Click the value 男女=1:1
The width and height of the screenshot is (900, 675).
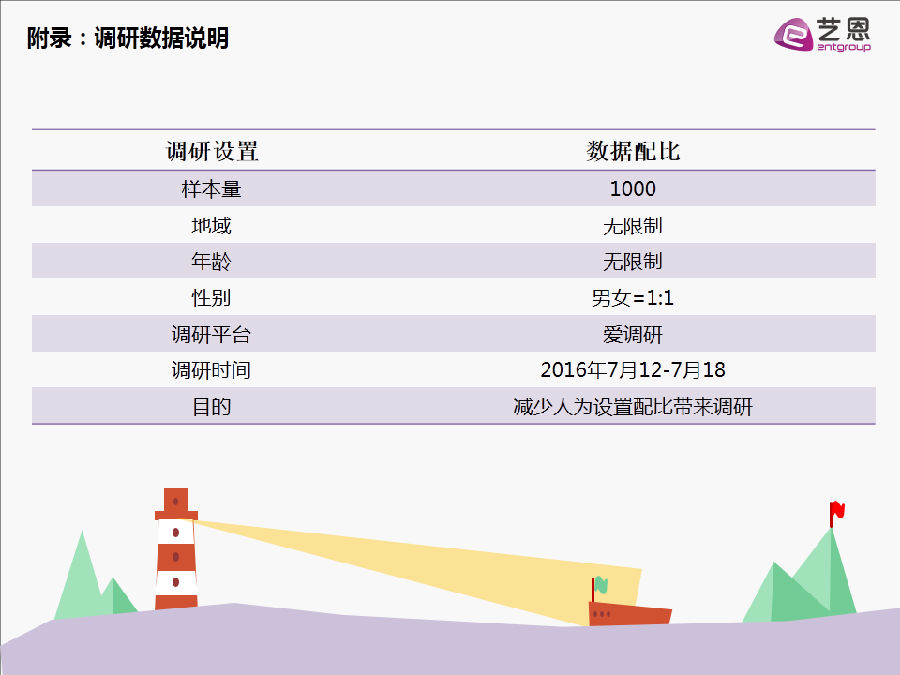pos(633,298)
